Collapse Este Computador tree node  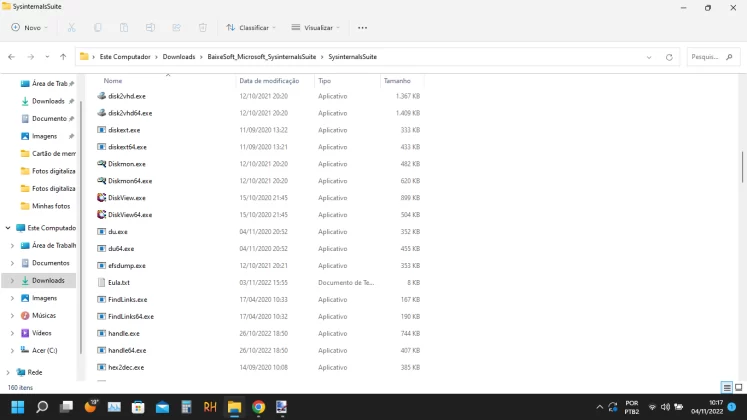8,228
